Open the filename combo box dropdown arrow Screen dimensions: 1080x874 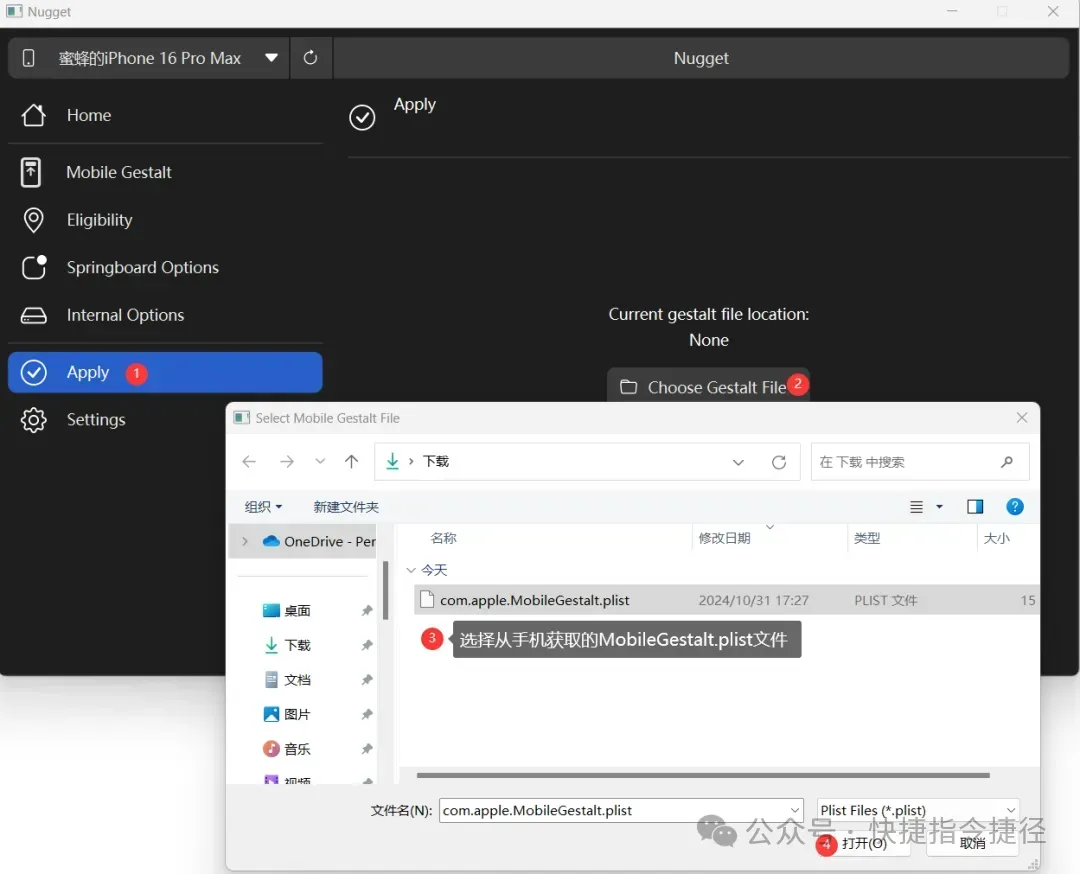[795, 811]
